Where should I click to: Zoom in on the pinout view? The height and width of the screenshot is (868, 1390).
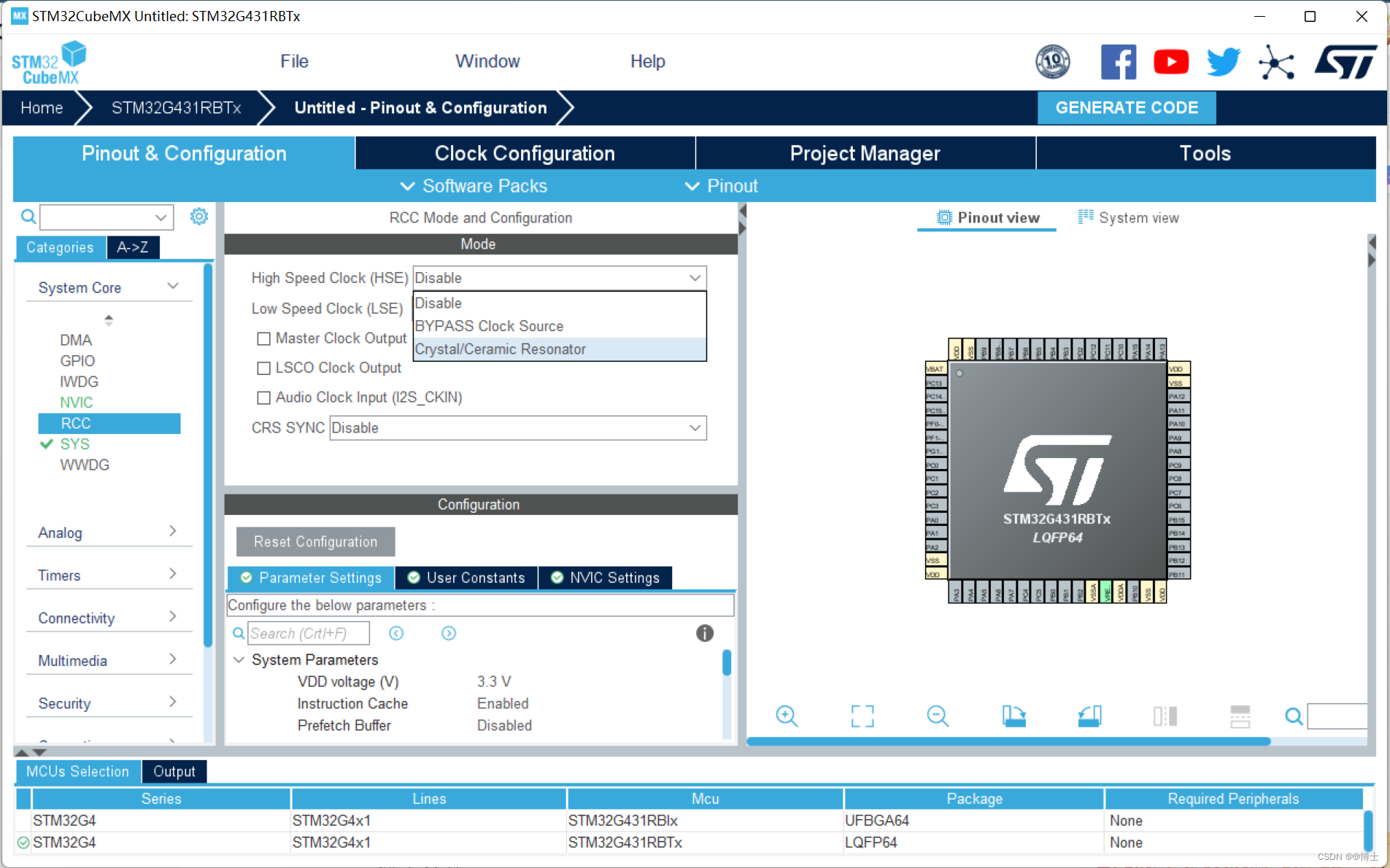(x=787, y=716)
